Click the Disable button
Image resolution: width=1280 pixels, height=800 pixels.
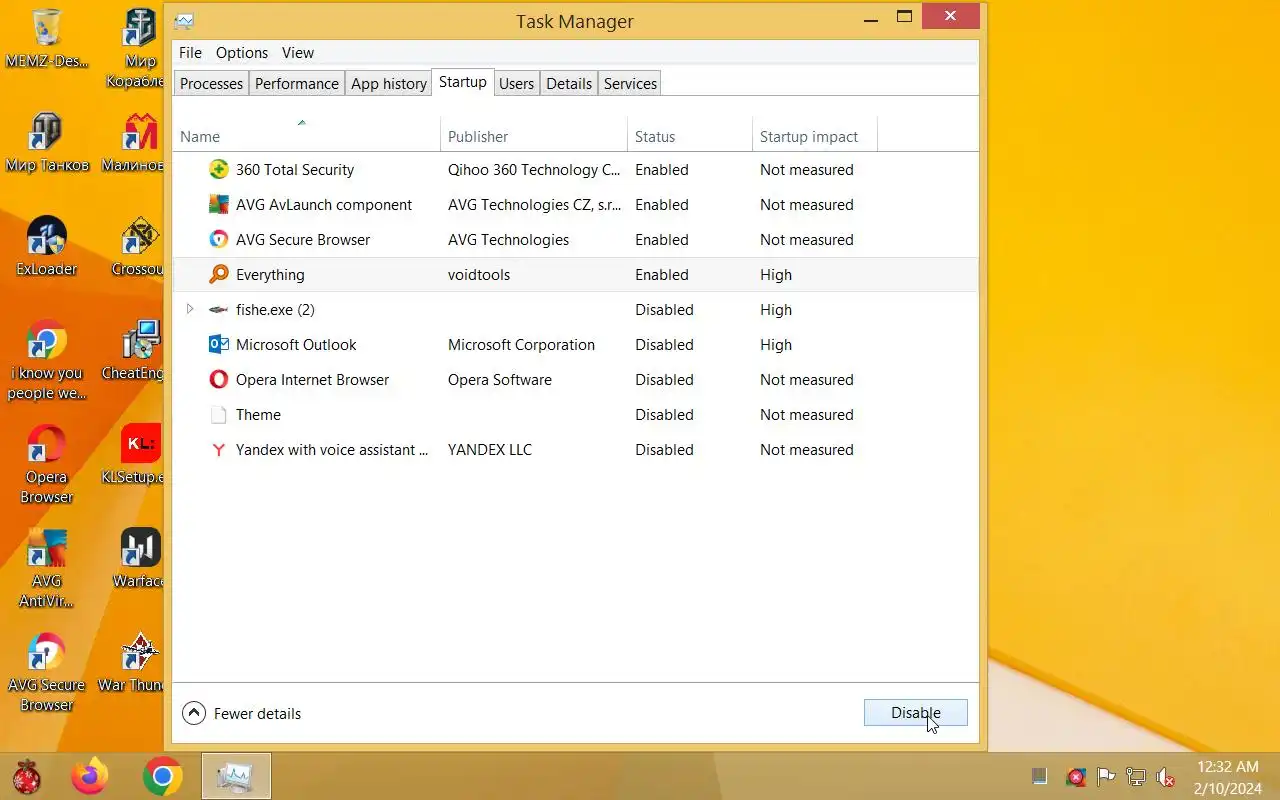(x=915, y=713)
